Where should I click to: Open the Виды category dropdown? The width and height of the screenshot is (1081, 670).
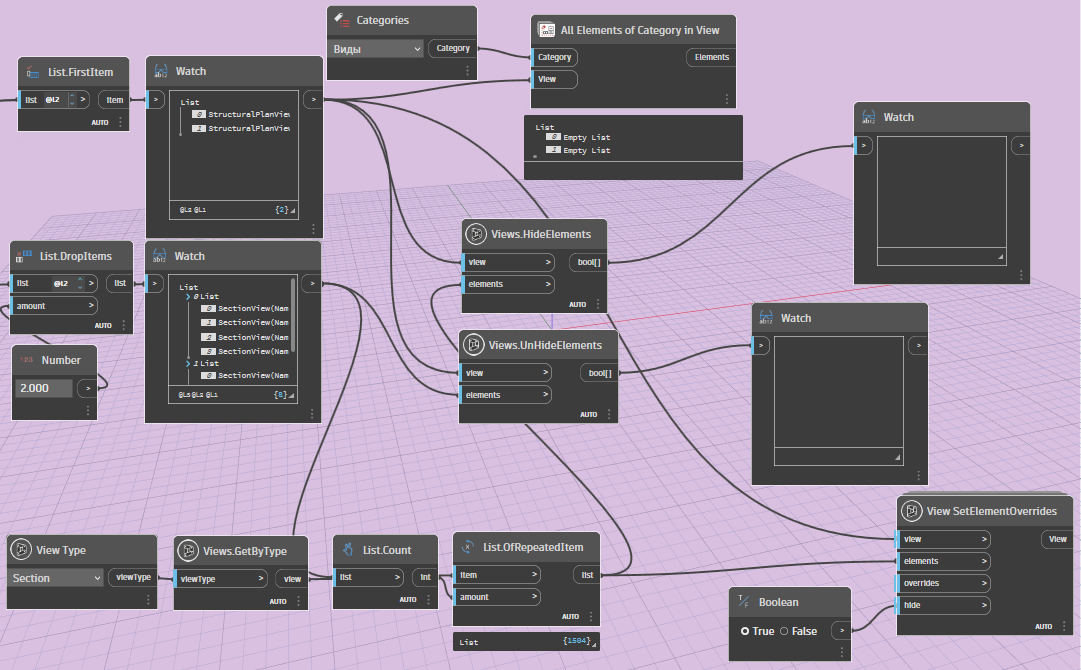[x=376, y=48]
